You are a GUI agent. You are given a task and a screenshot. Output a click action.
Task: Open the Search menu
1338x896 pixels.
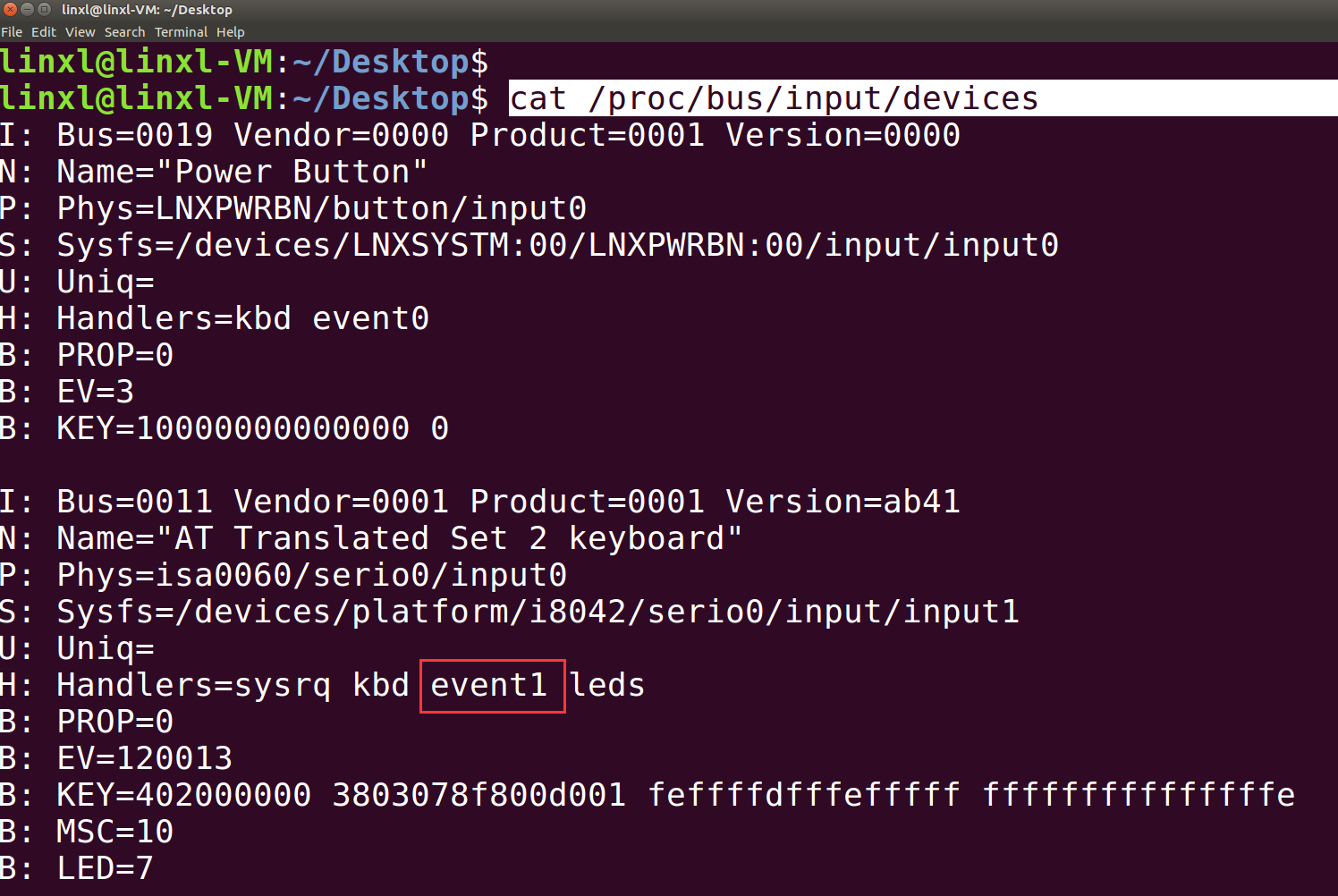click(124, 31)
